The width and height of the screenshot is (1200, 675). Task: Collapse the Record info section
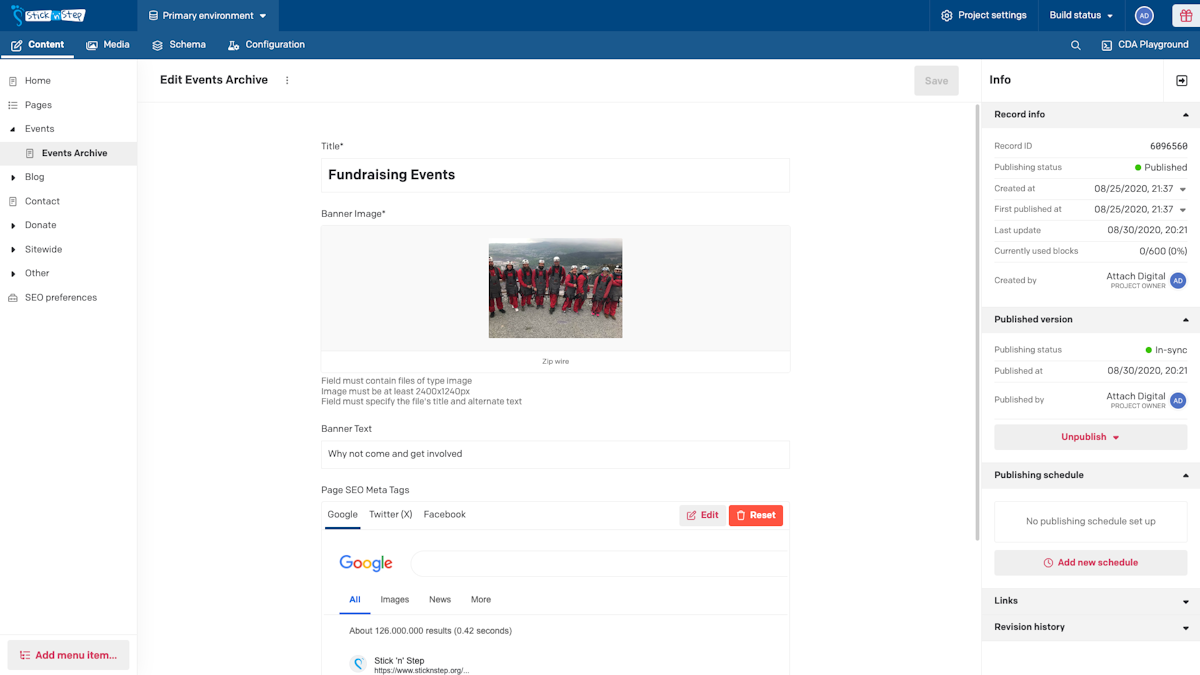pyautogui.click(x=1186, y=115)
